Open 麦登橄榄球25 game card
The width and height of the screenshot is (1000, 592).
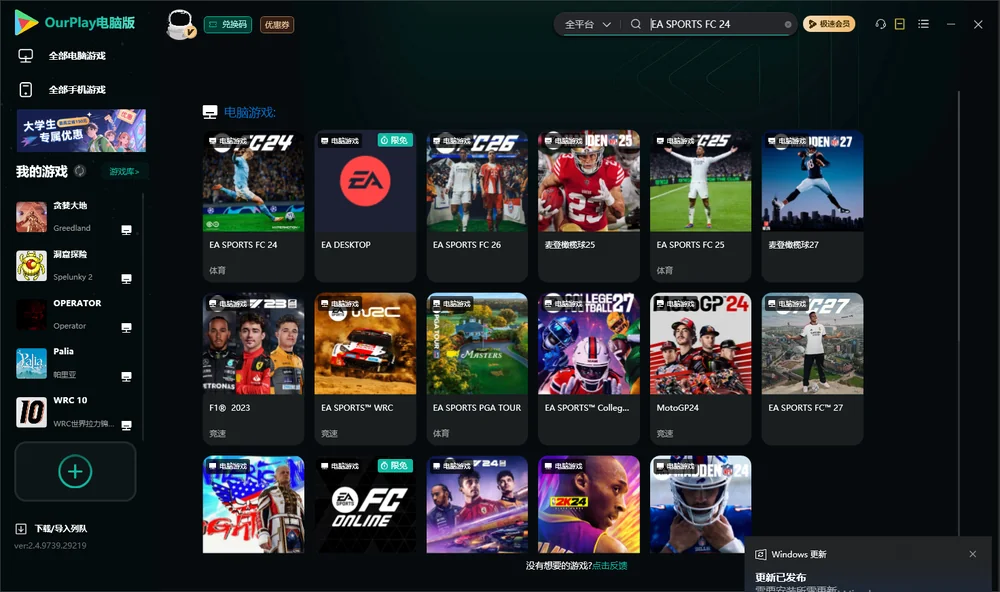tap(589, 206)
